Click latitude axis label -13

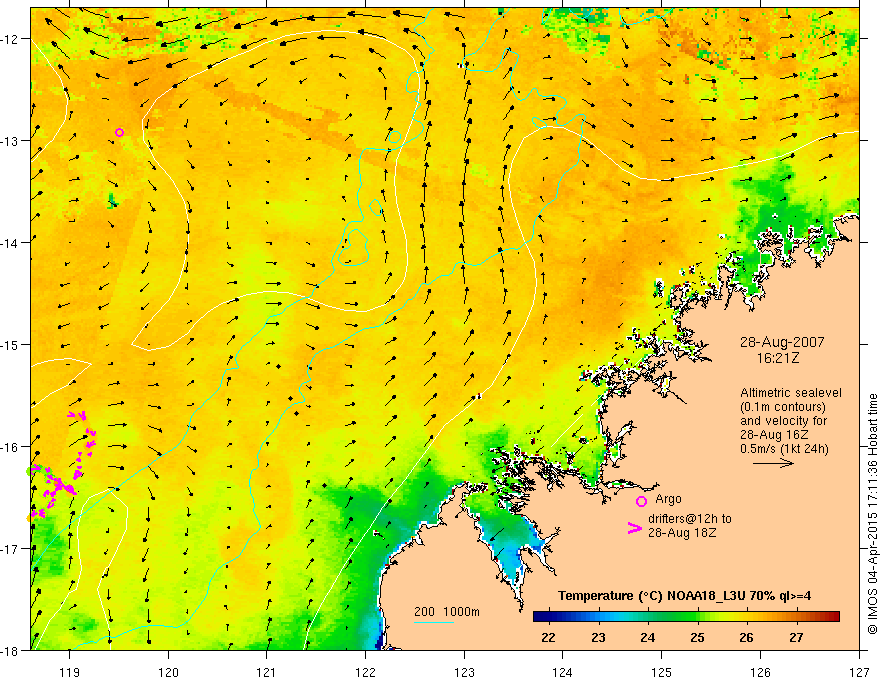tap(10, 141)
